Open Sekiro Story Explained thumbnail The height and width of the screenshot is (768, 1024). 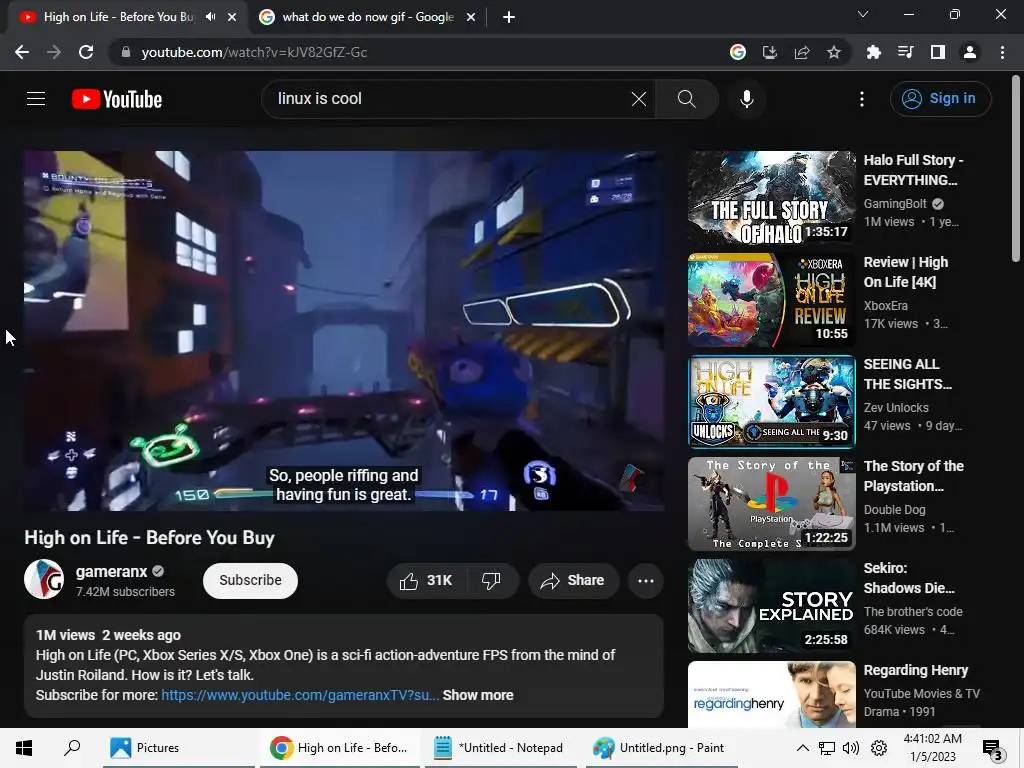coord(771,605)
